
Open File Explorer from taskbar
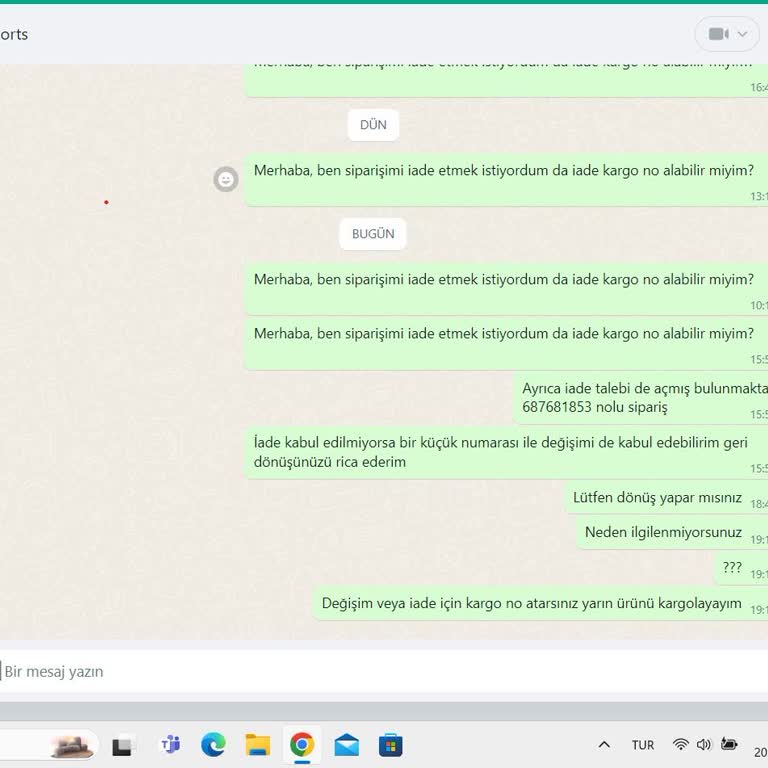pyautogui.click(x=258, y=745)
